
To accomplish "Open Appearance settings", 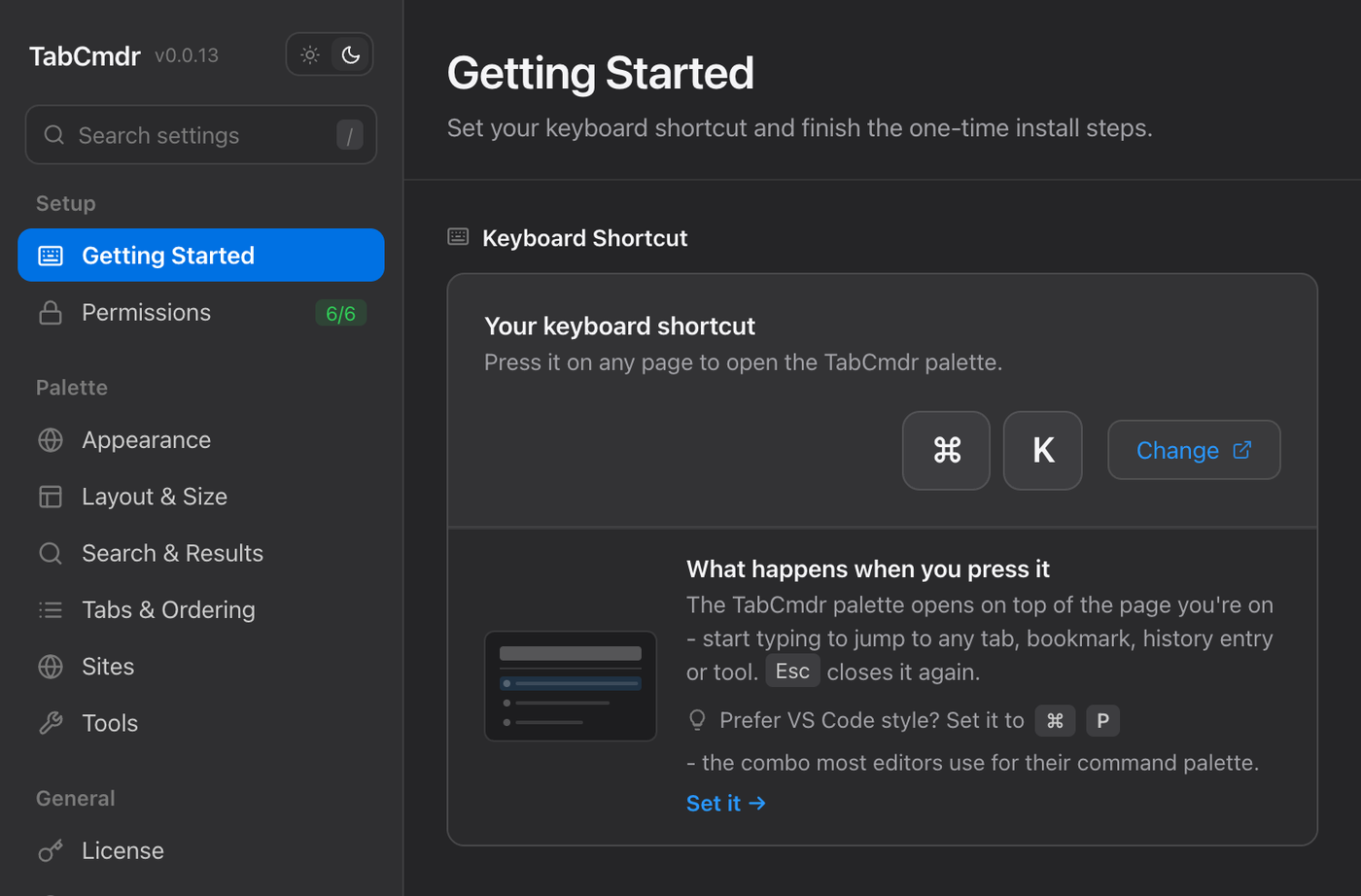I will pos(201,440).
